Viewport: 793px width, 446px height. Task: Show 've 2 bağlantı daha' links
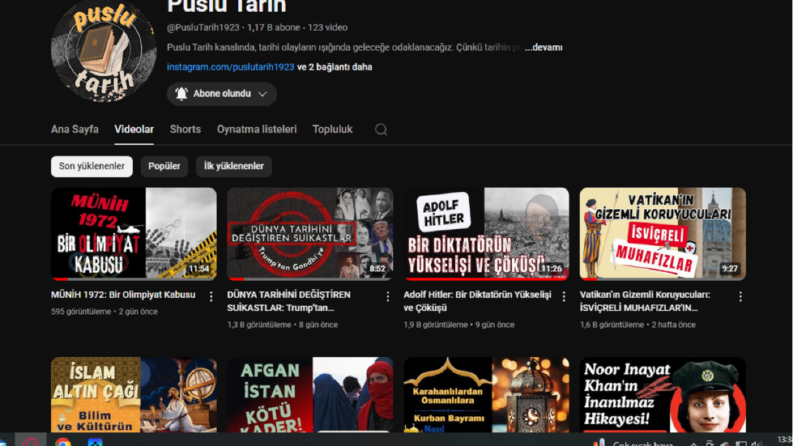click(334, 67)
